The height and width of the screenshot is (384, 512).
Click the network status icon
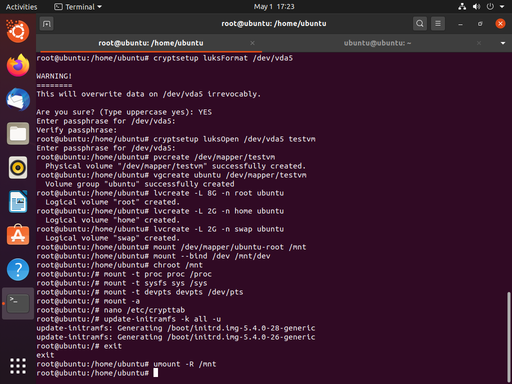click(x=462, y=7)
